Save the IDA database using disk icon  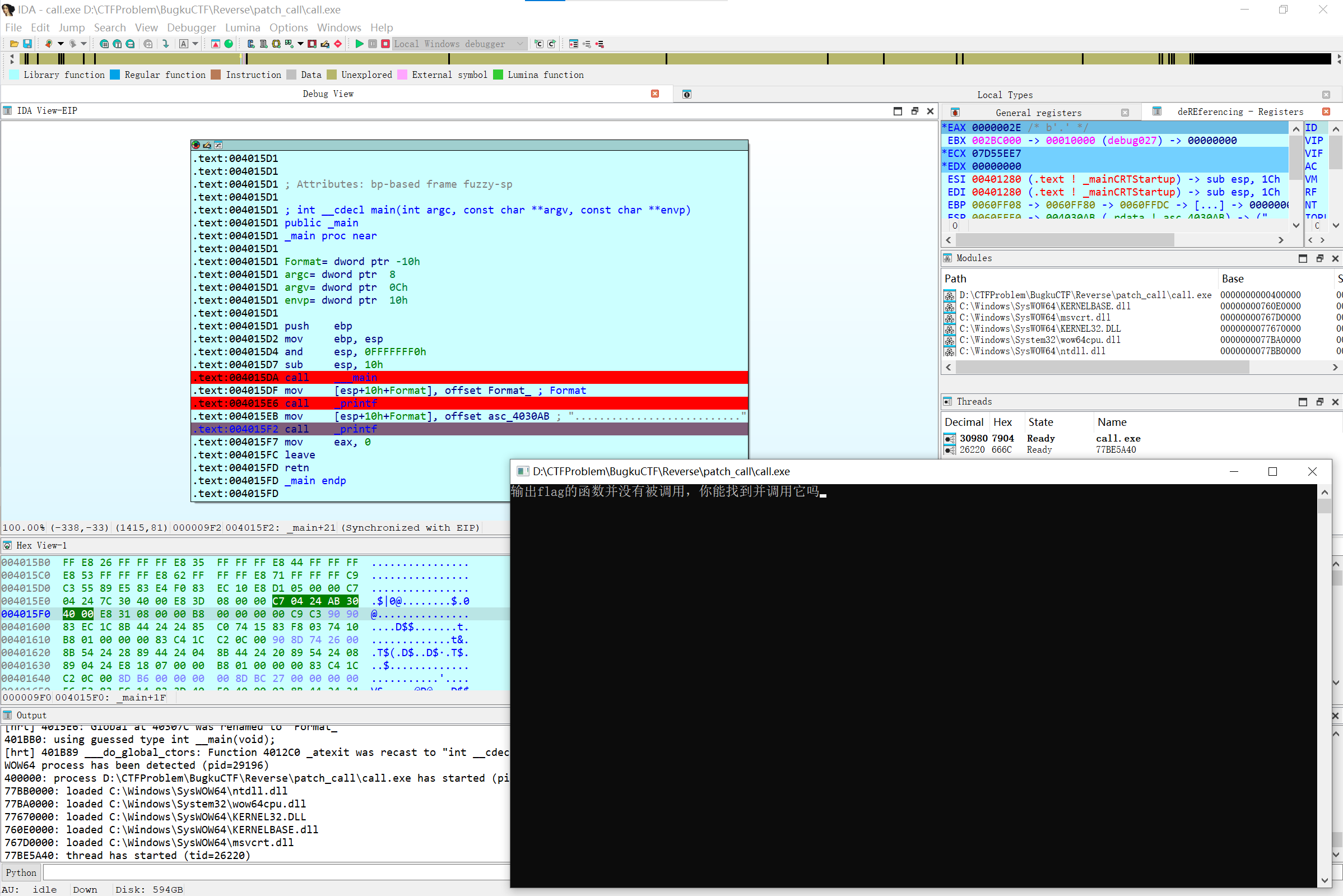[x=27, y=44]
